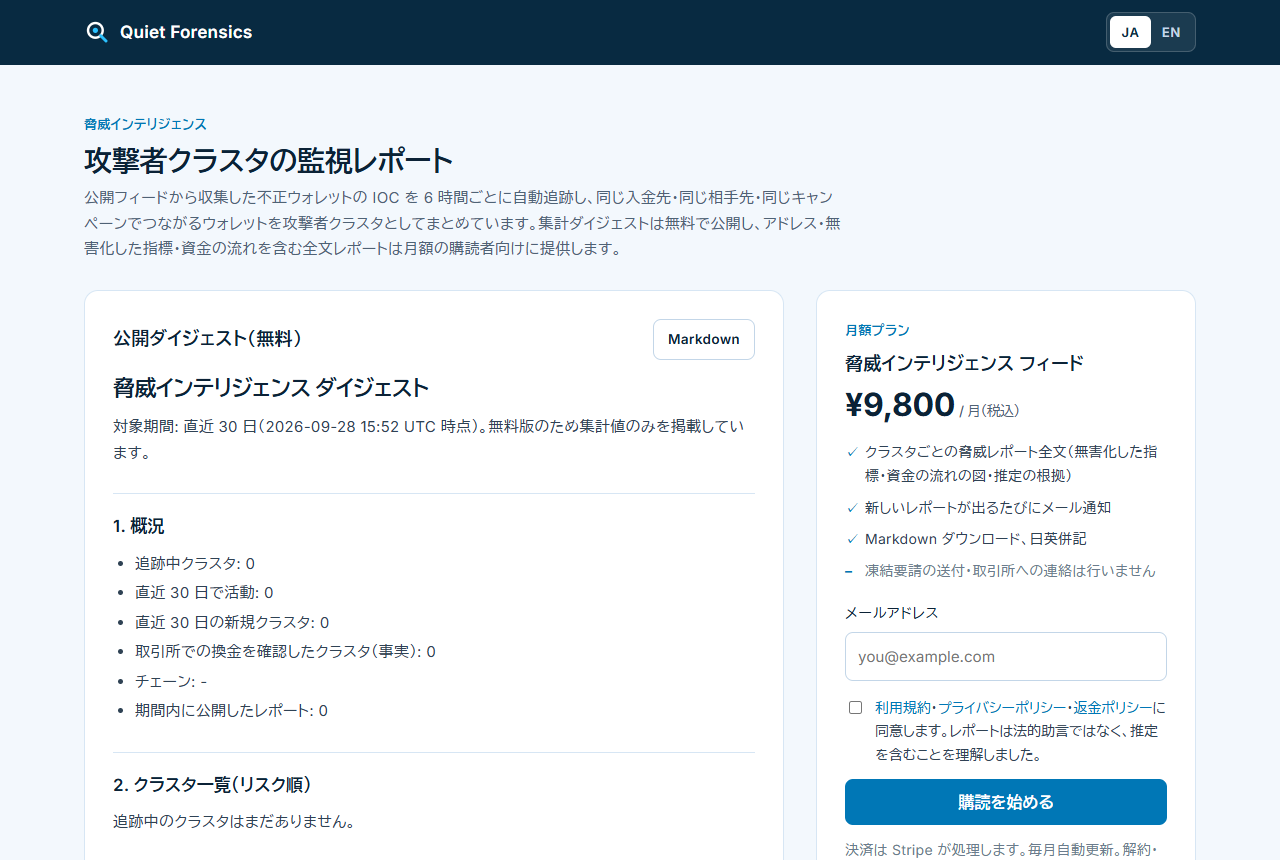Click the 追跡中のクラスタはまだありません message
The image size is (1280, 860).
tap(235, 822)
